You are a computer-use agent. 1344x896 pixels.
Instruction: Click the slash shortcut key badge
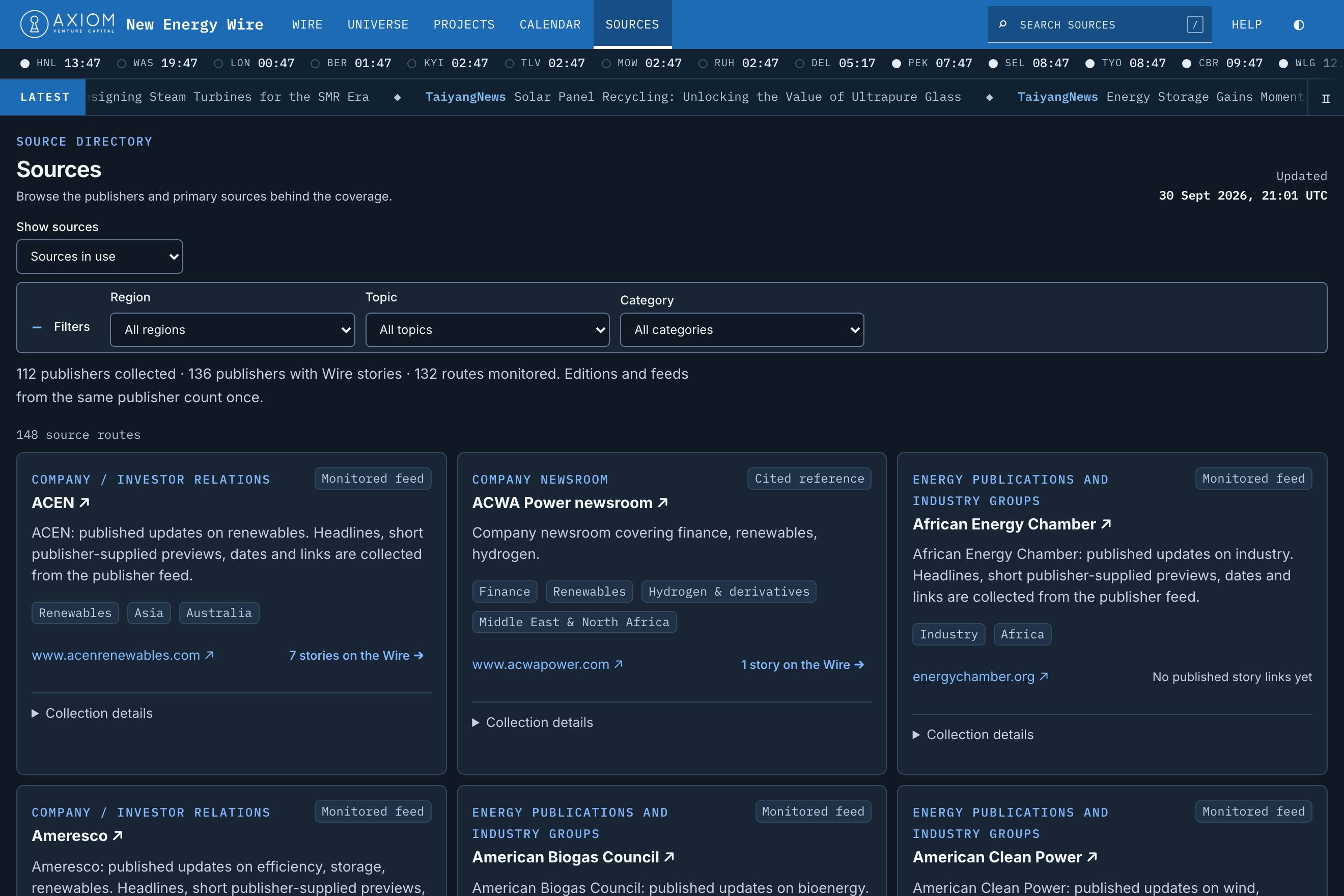[x=1195, y=24]
